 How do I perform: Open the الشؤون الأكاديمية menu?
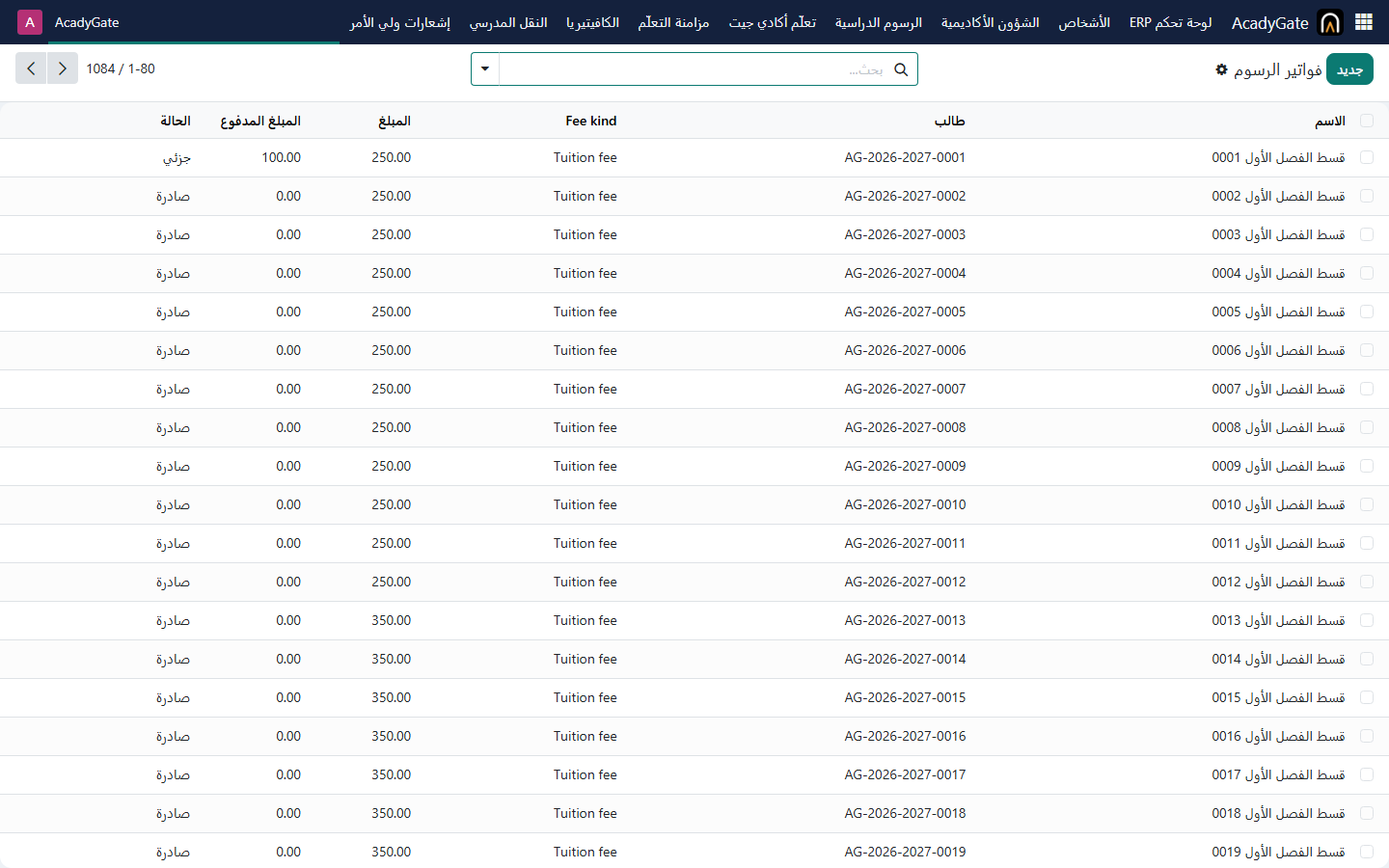point(991,22)
